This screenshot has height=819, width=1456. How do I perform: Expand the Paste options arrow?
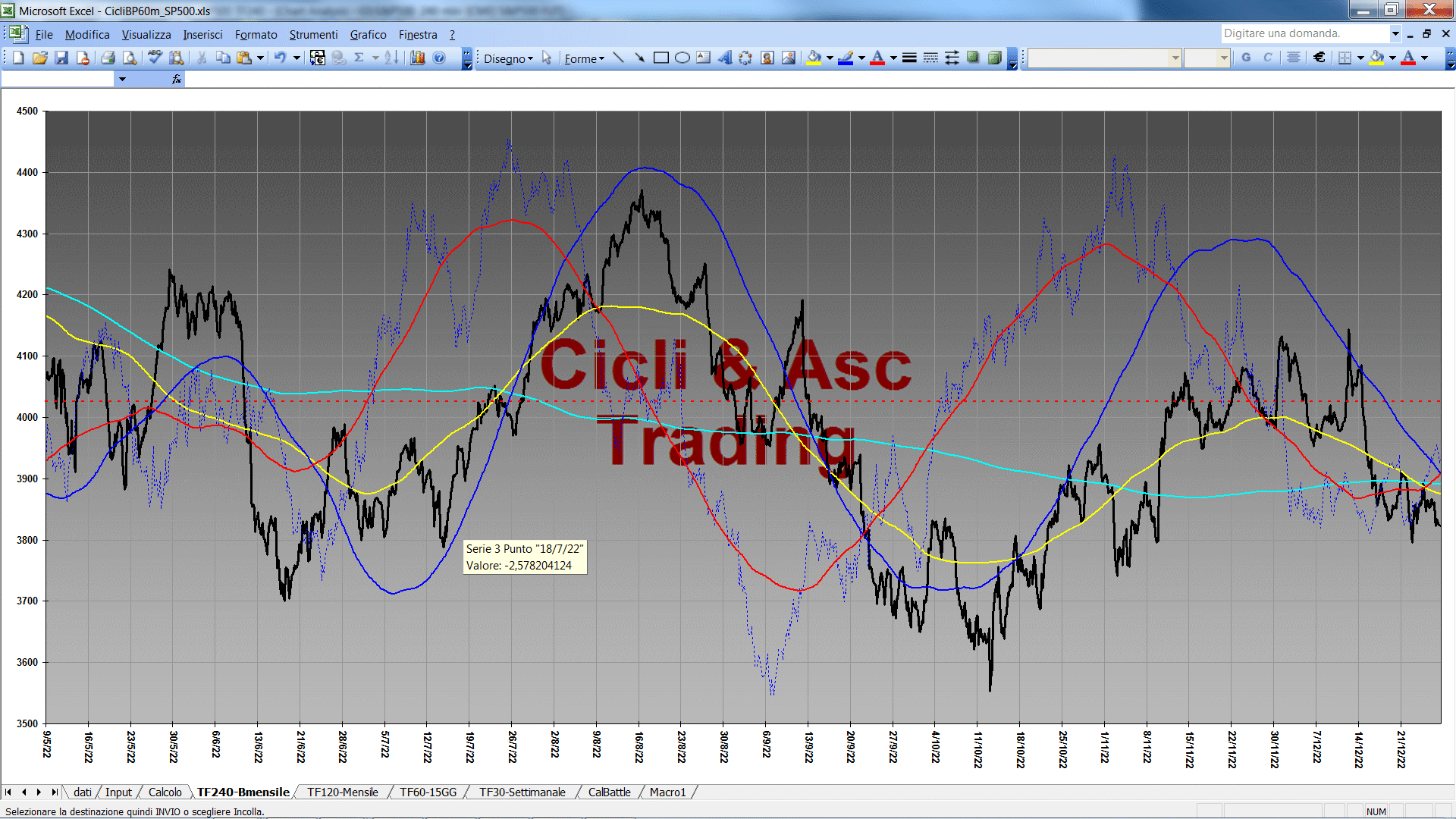260,58
